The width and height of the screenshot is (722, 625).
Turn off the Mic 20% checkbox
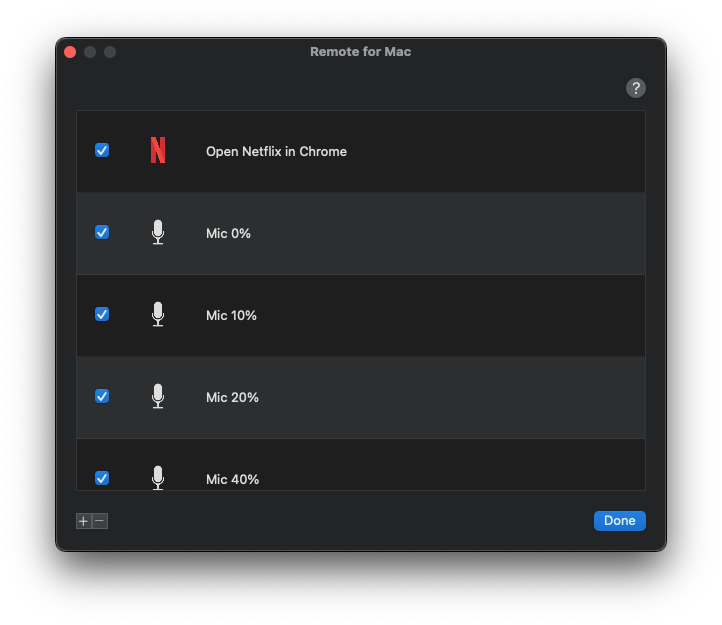102,396
